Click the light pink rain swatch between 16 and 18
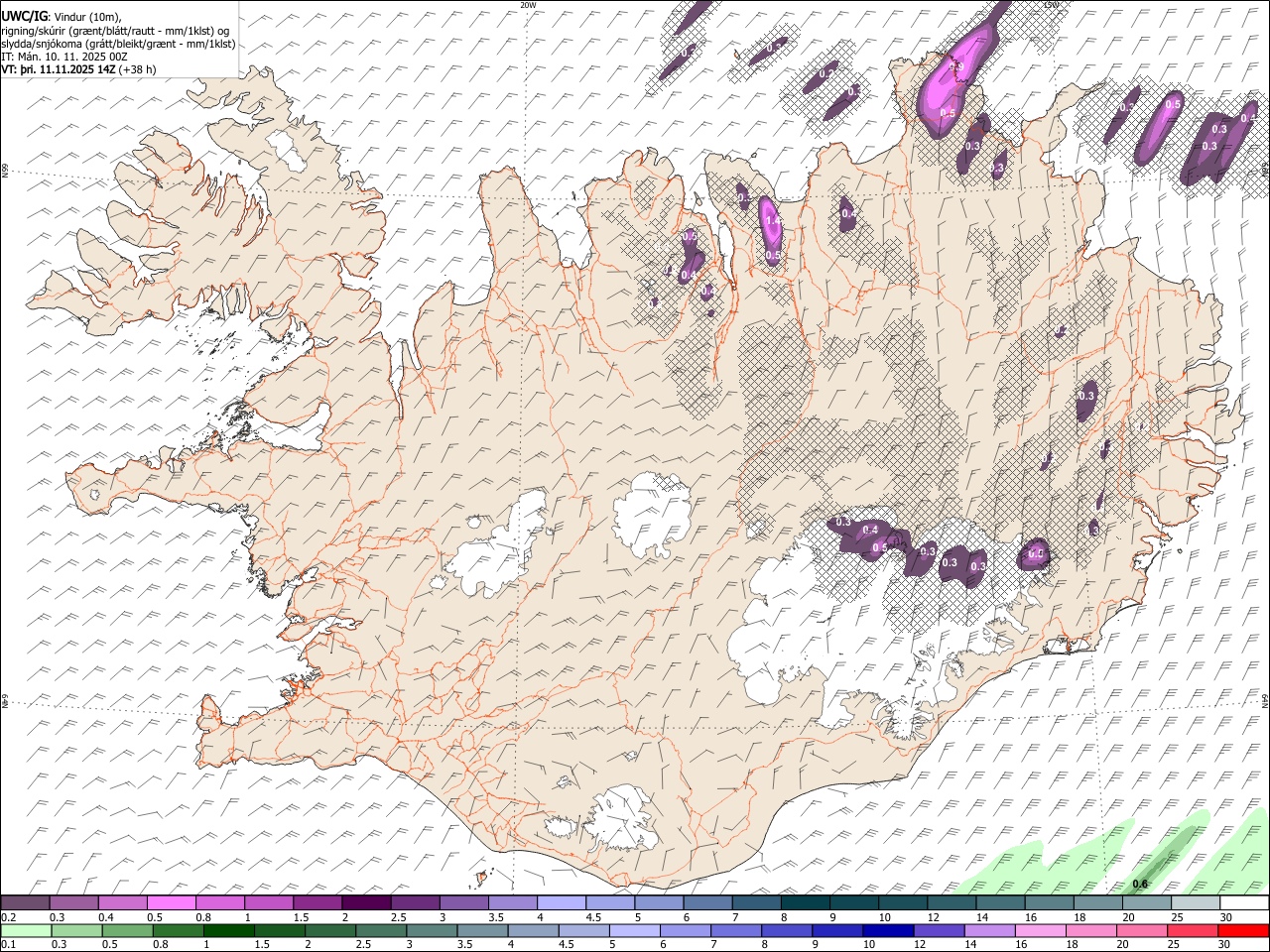Viewport: 1270px width, 952px height. pyautogui.click(x=1040, y=930)
